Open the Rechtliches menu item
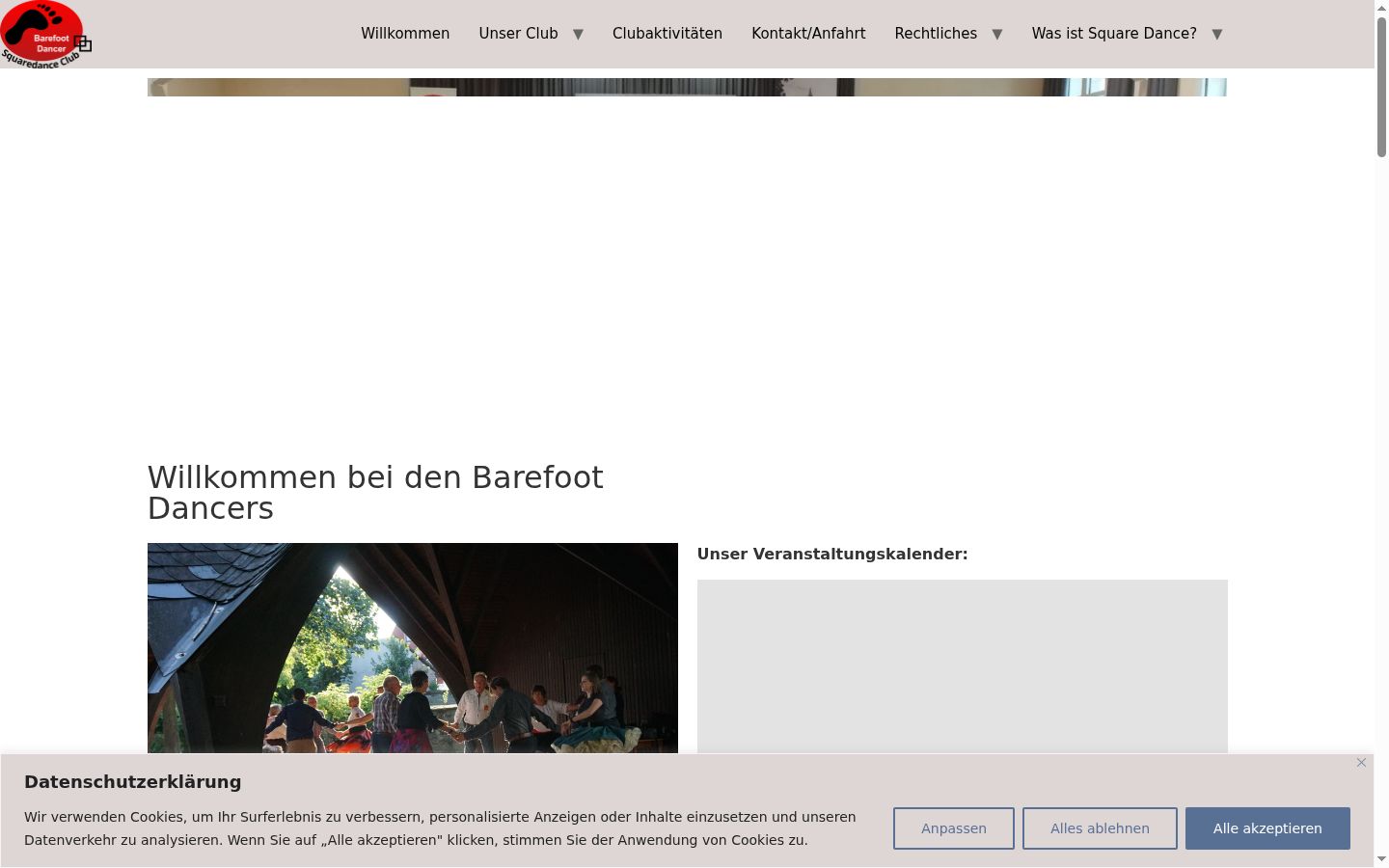Image resolution: width=1389 pixels, height=868 pixels. (936, 34)
